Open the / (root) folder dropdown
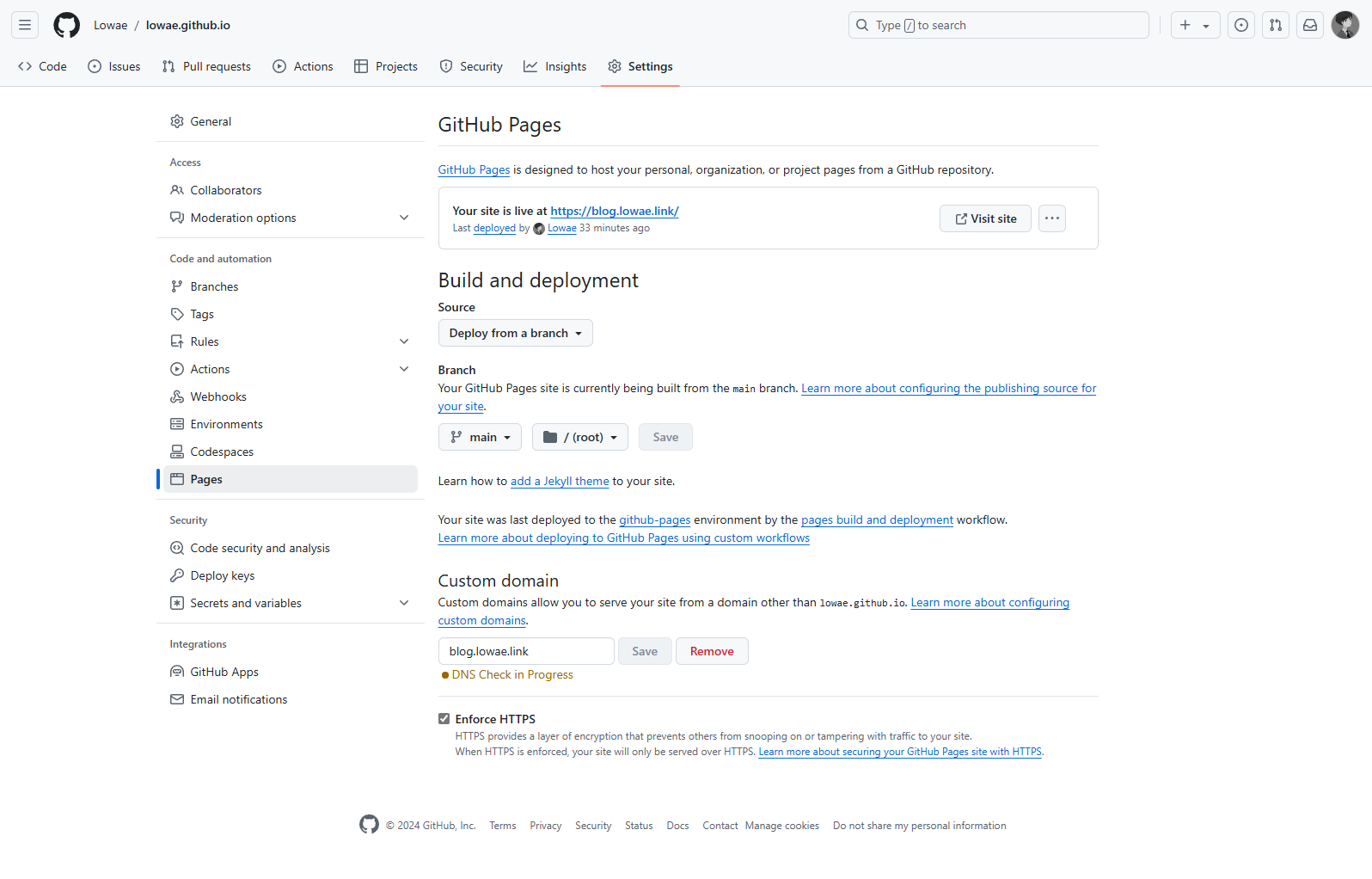The height and width of the screenshot is (879, 1372). 580,437
